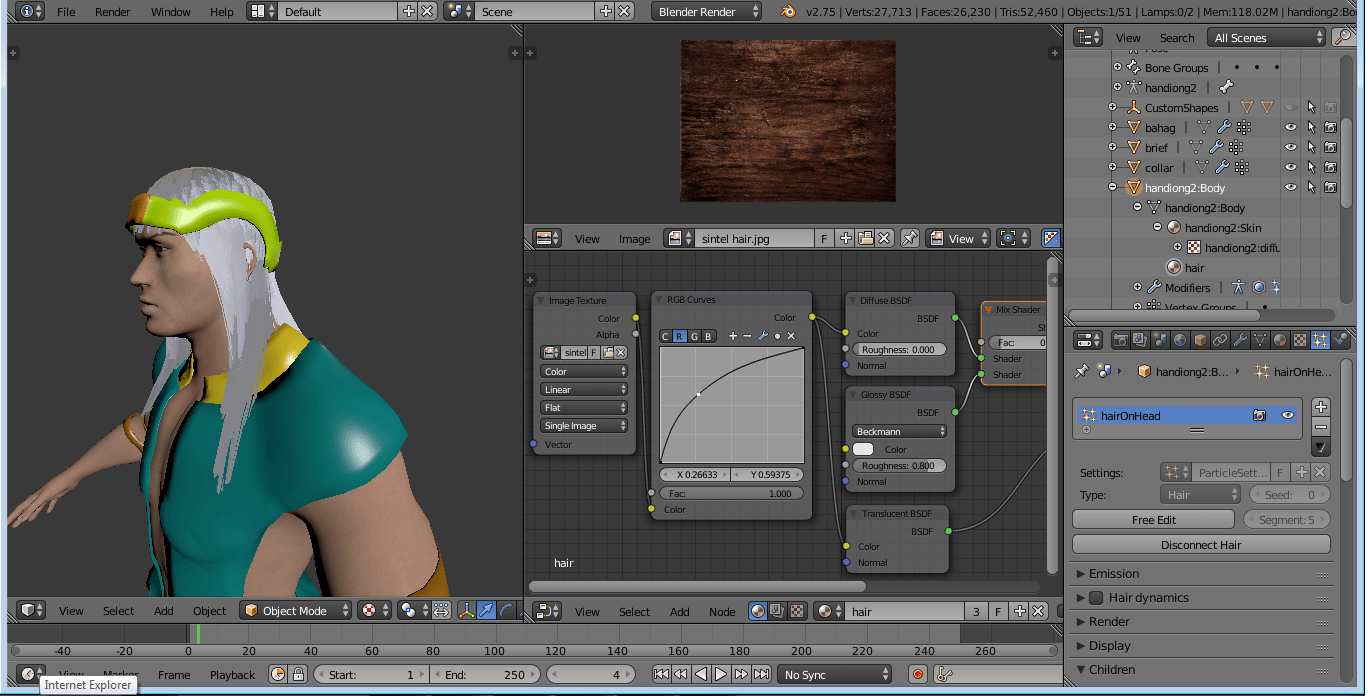
Task: Play animation forward
Action: [x=721, y=674]
